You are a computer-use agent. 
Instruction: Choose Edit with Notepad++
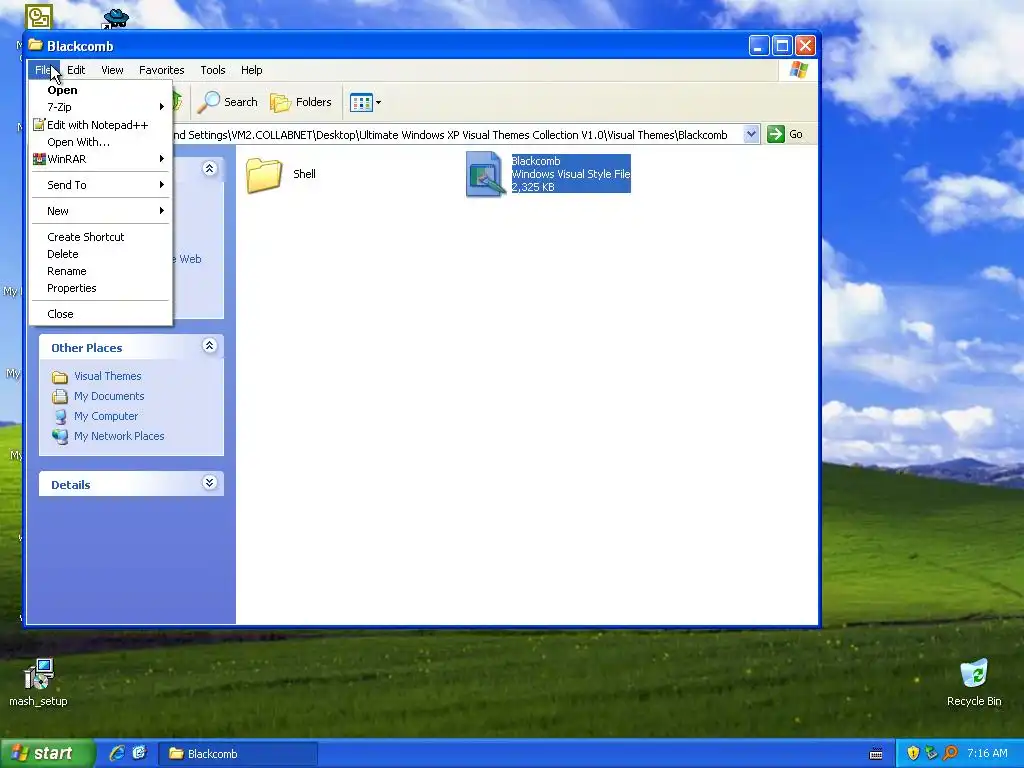[x=101, y=125]
